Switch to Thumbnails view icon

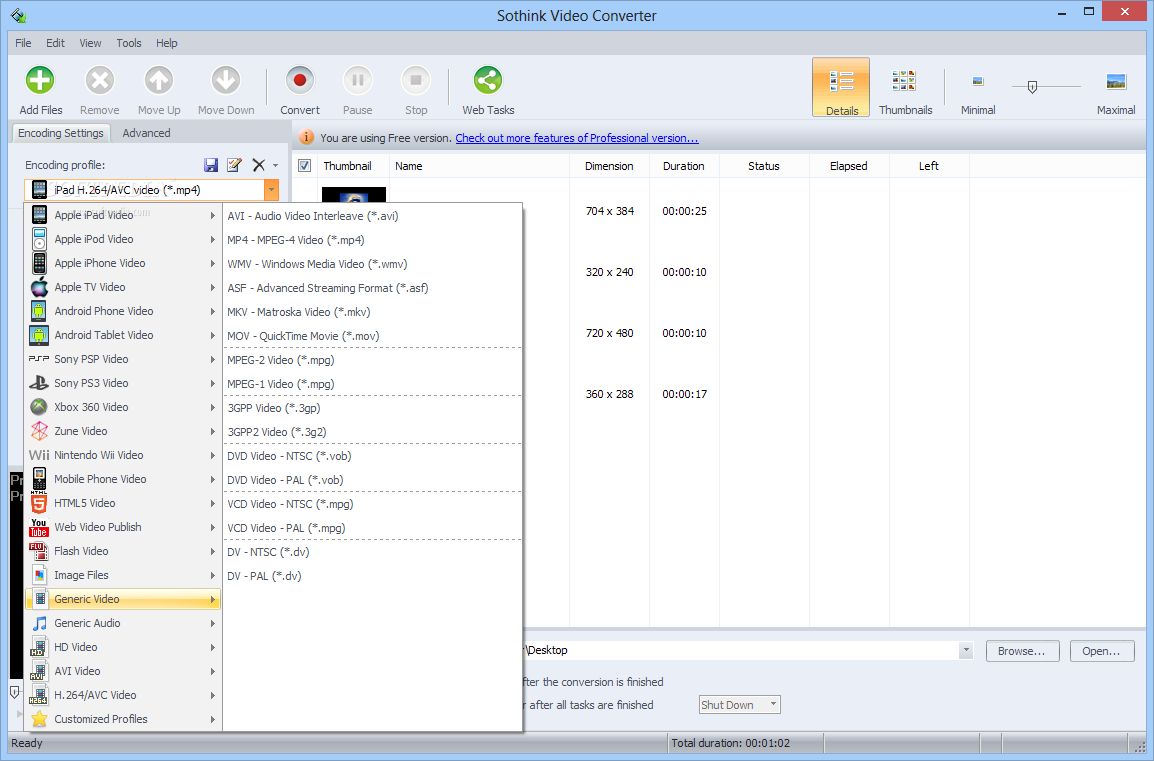[x=904, y=81]
